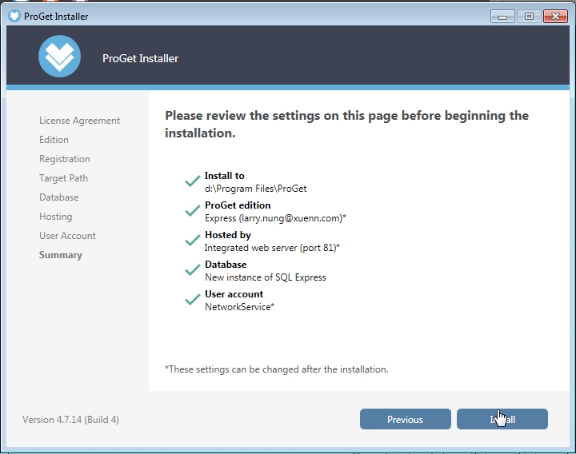Click the Version 4.7.14 (Build 4) label
The image size is (576, 454).
tap(71, 419)
